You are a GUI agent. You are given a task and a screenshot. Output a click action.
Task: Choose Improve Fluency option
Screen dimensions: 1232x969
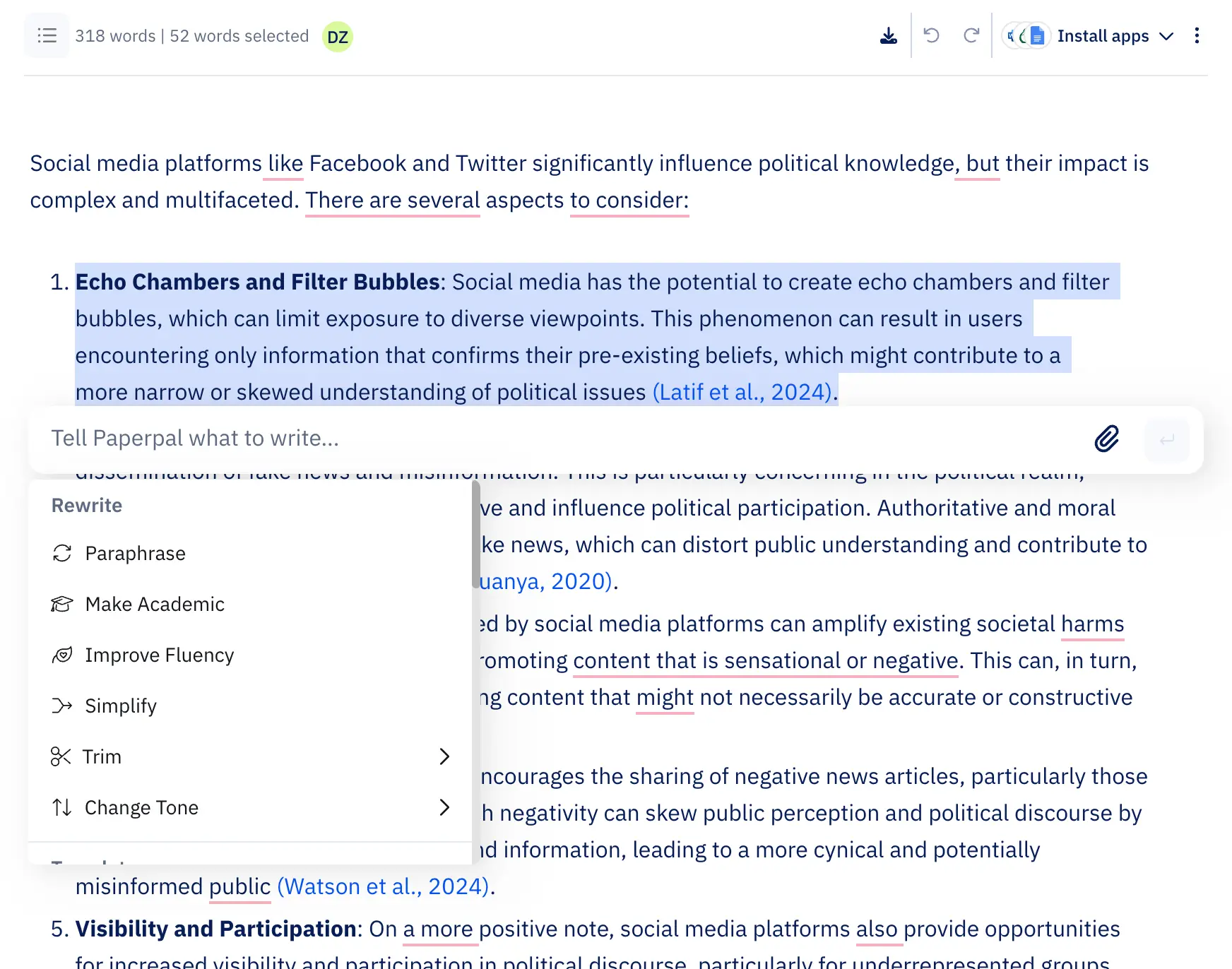pyautogui.click(x=250, y=655)
